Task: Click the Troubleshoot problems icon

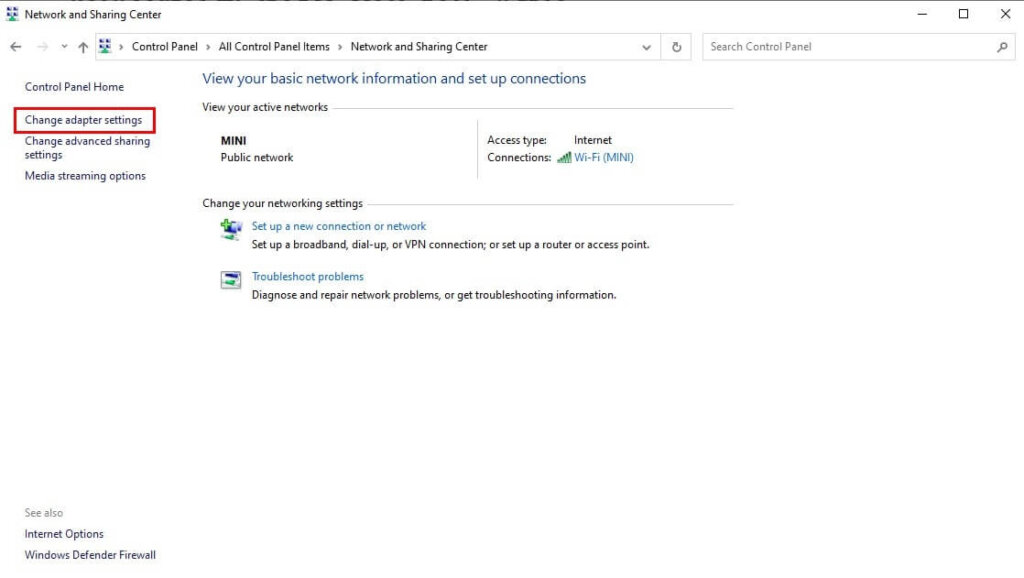Action: tap(231, 280)
